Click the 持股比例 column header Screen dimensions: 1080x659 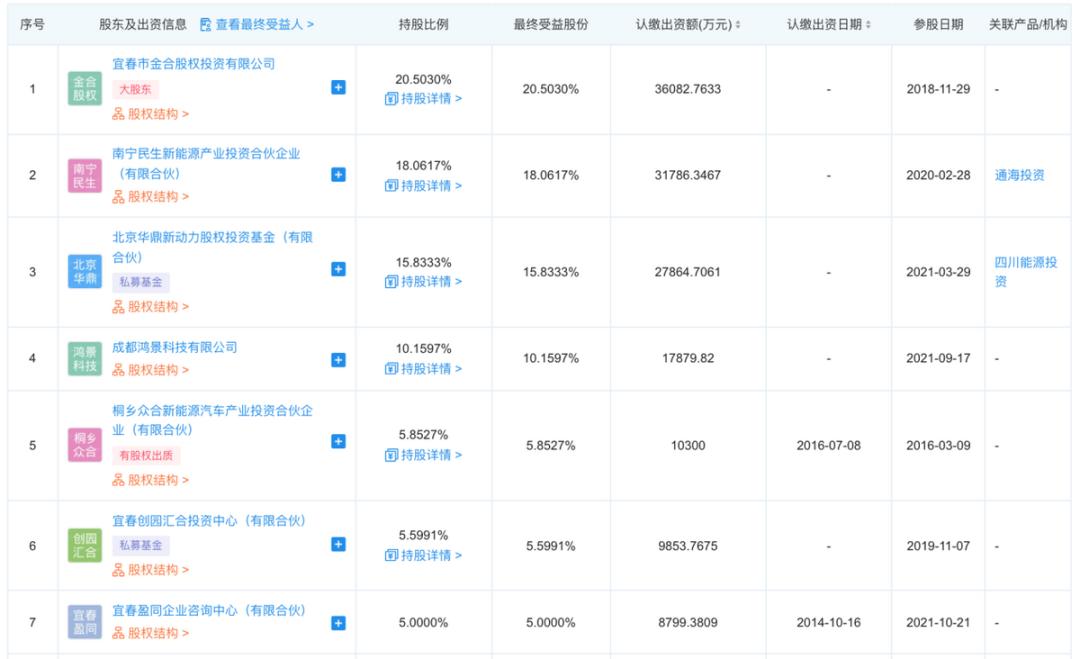pyautogui.click(x=423, y=24)
